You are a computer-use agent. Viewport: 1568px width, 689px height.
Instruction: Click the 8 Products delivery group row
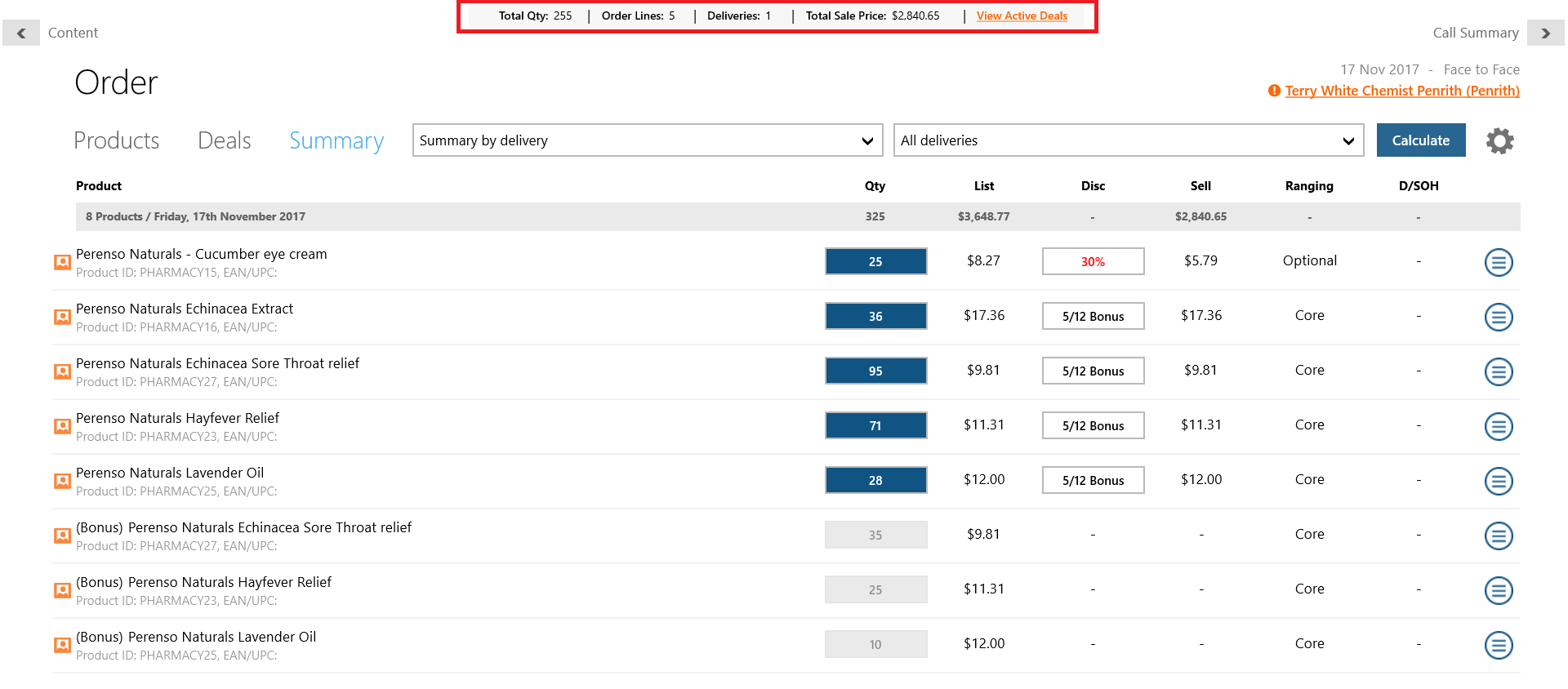pos(798,216)
